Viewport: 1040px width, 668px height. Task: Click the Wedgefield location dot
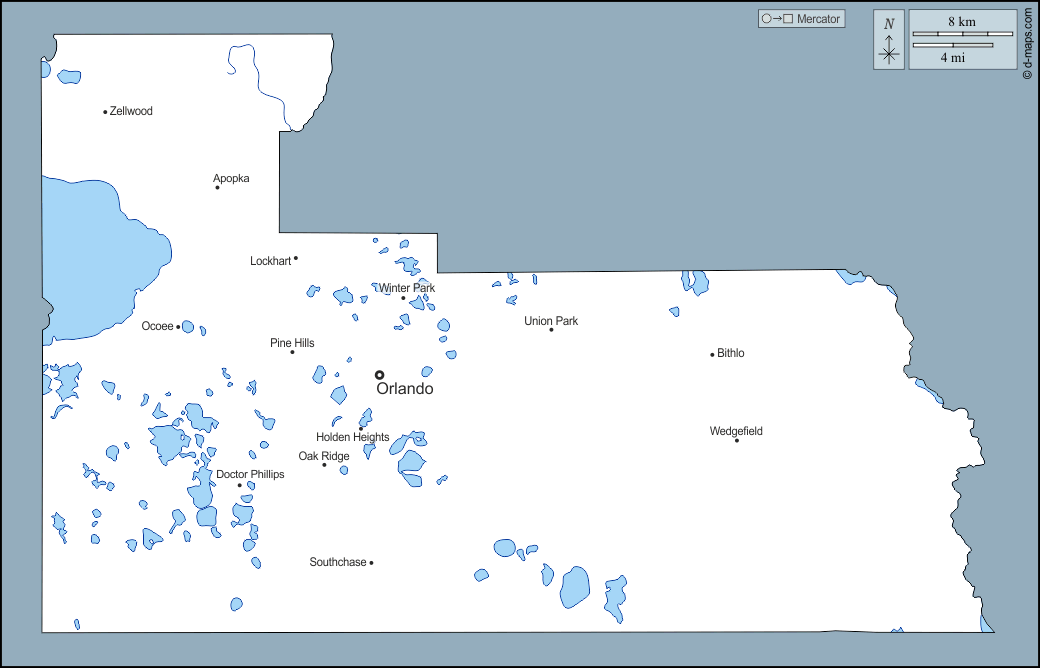pyautogui.click(x=737, y=440)
